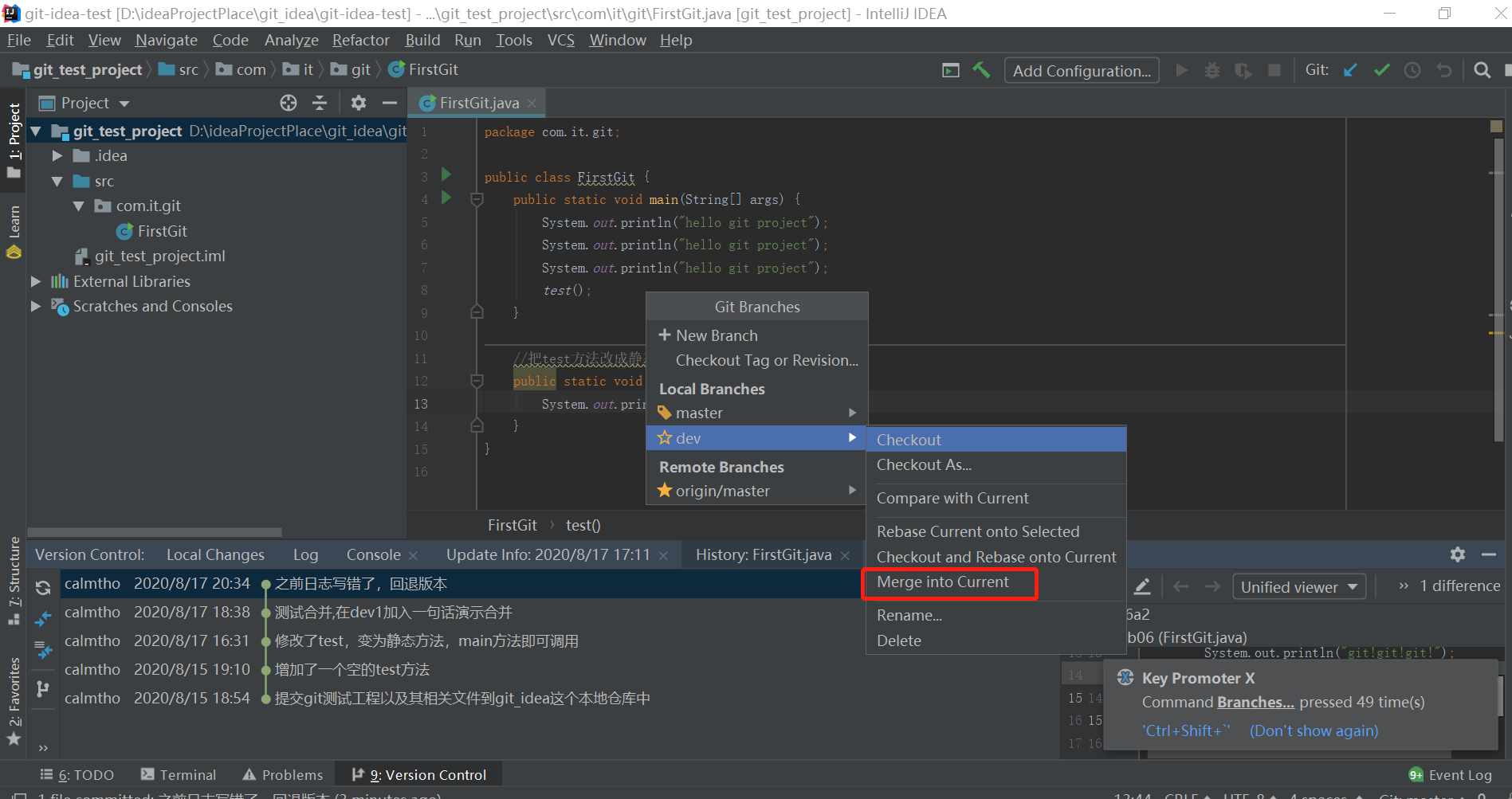Open the VCS menu

pyautogui.click(x=561, y=40)
